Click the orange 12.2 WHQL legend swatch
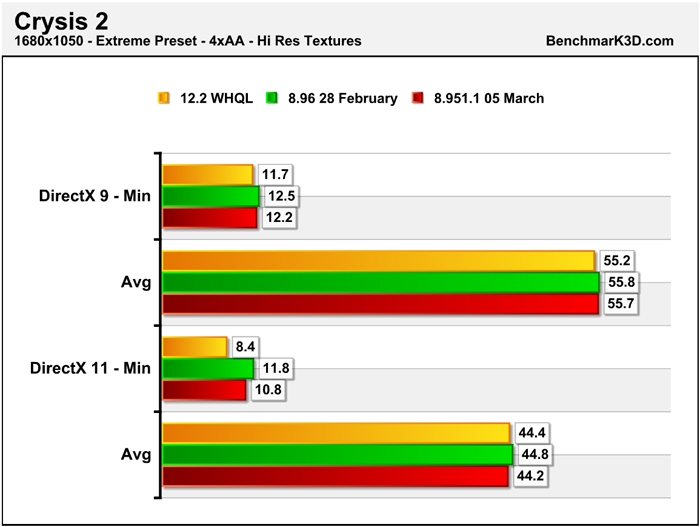This screenshot has height=527, width=700. [x=164, y=98]
